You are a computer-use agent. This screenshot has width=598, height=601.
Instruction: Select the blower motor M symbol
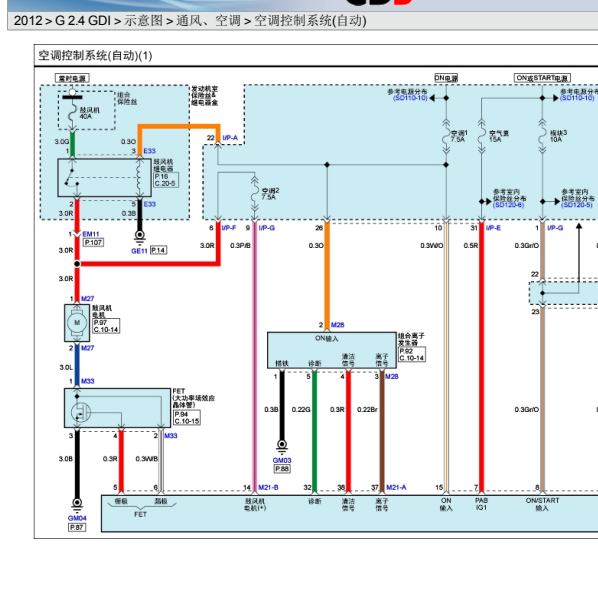(77, 323)
